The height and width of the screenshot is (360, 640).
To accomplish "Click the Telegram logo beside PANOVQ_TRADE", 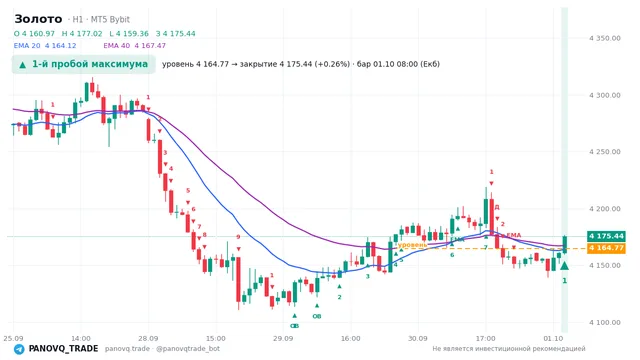I will click(x=19, y=349).
